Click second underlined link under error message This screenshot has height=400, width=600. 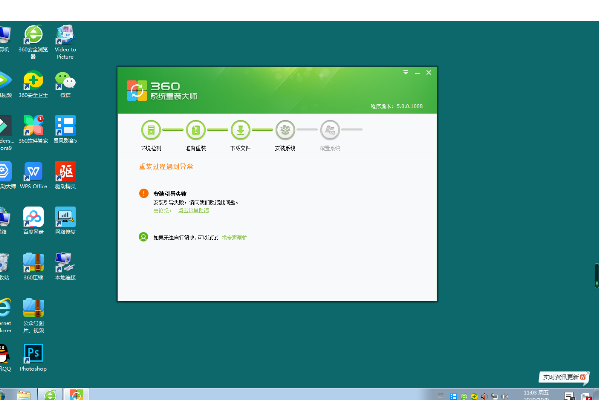(x=193, y=210)
